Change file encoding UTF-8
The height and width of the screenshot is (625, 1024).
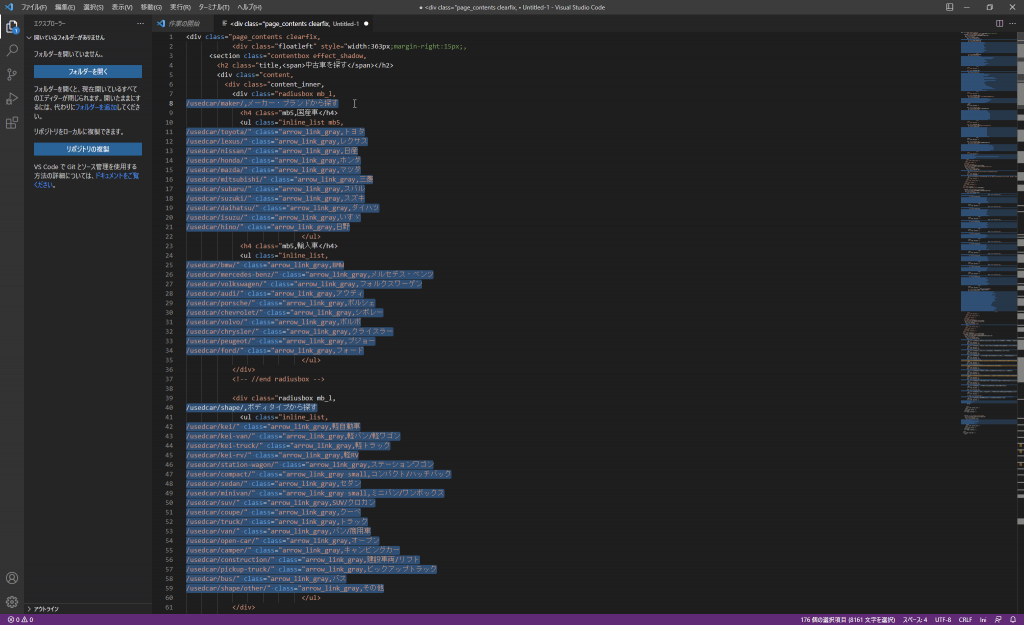coord(943,620)
